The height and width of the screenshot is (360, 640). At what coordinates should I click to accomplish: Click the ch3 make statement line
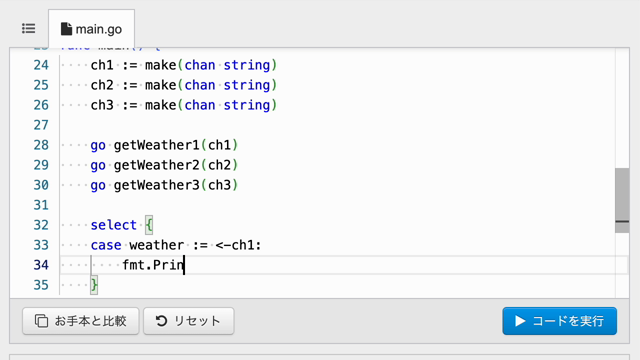pyautogui.click(x=184, y=105)
